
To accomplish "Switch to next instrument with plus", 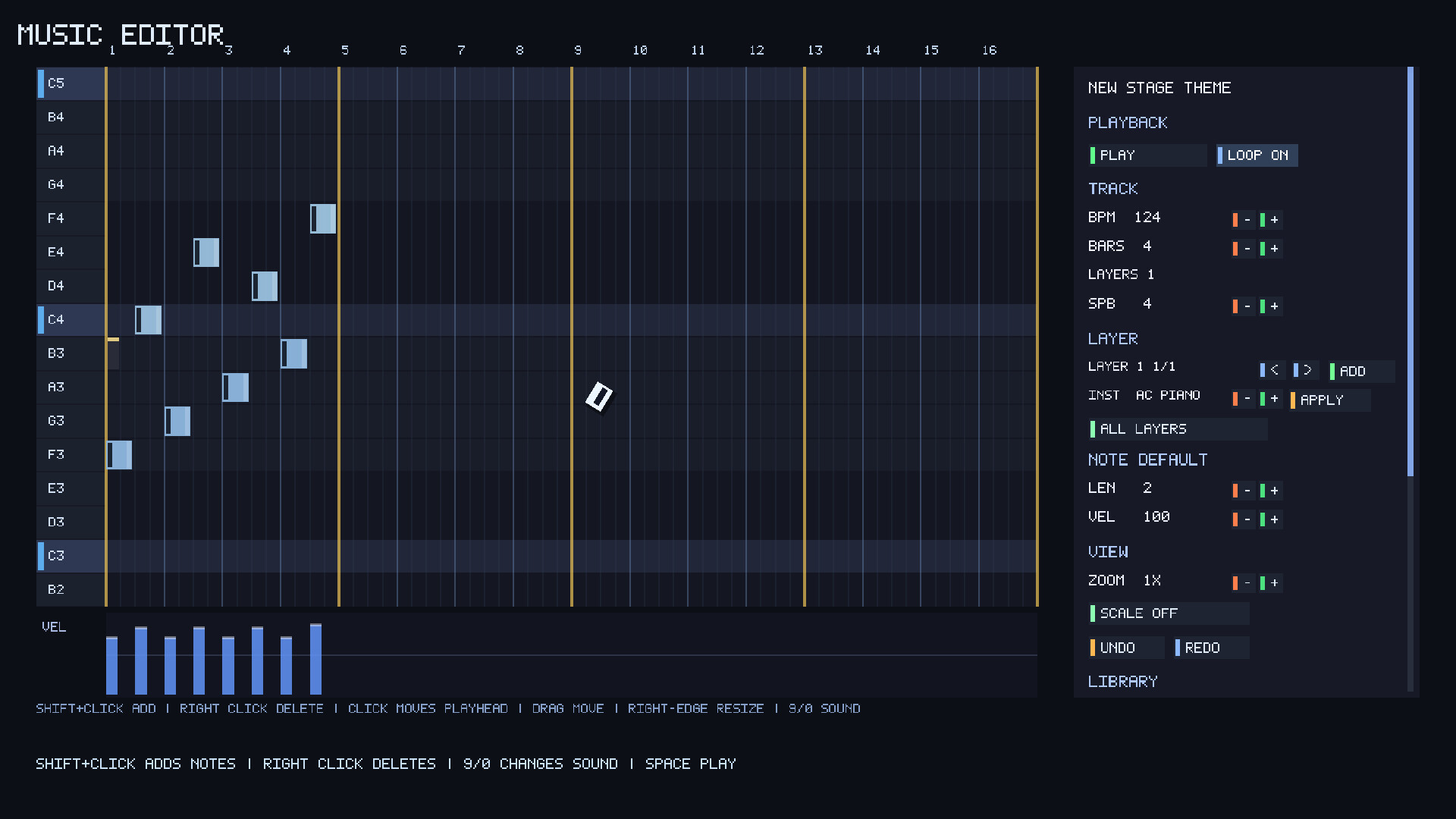I will coord(1271,399).
